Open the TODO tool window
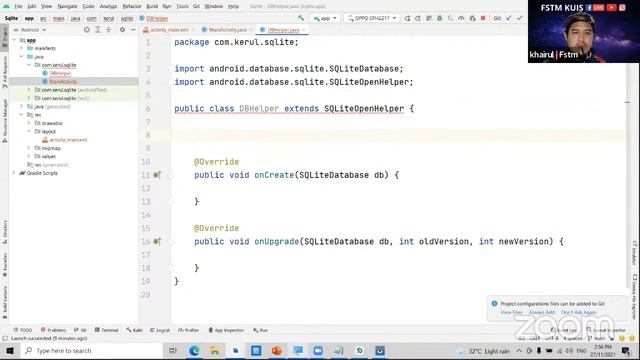Screen dimensions: 640x360 pos(23,330)
